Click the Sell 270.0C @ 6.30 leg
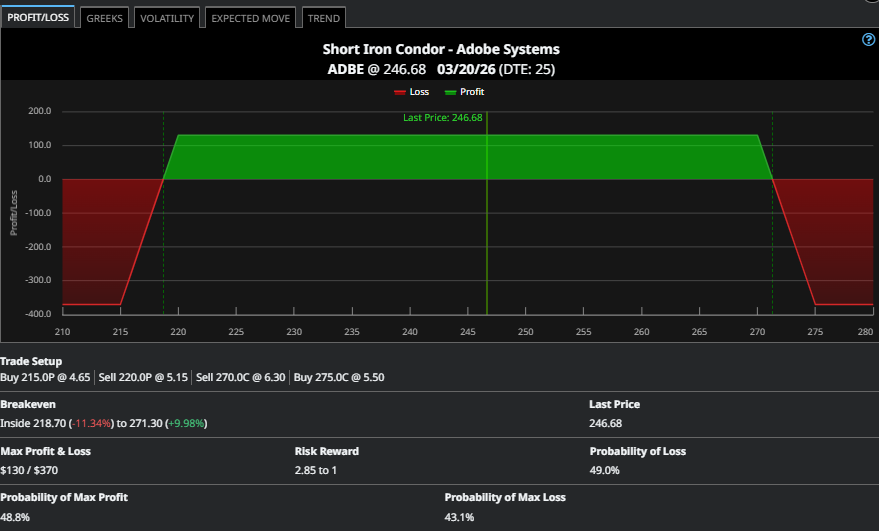Image resolution: width=879 pixels, height=531 pixels. pos(241,377)
